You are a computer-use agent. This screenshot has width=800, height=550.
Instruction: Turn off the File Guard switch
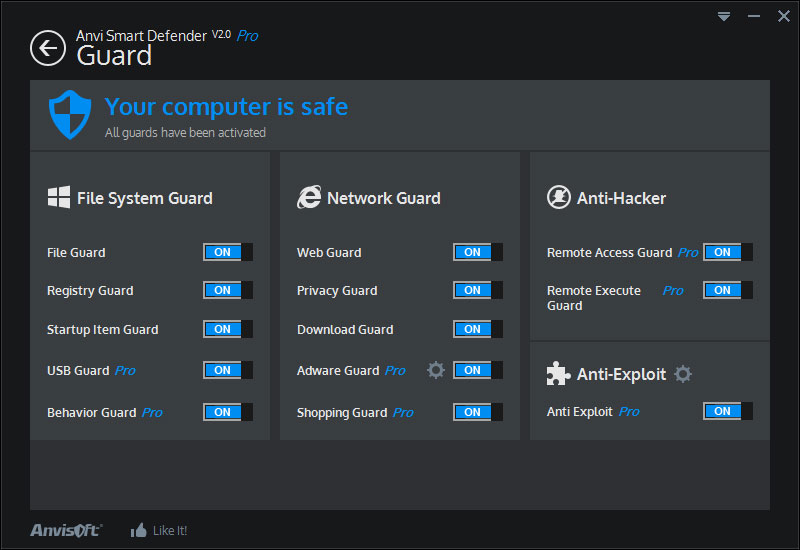pos(228,252)
